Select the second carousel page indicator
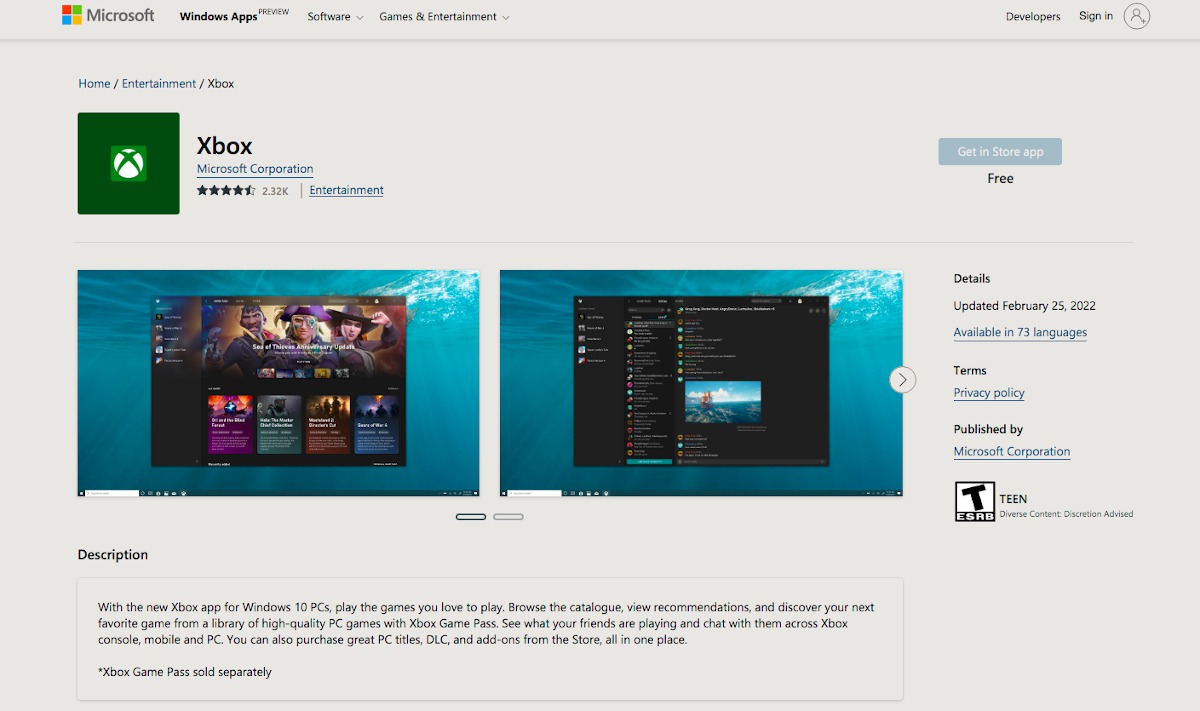This screenshot has width=1200, height=711. [508, 517]
